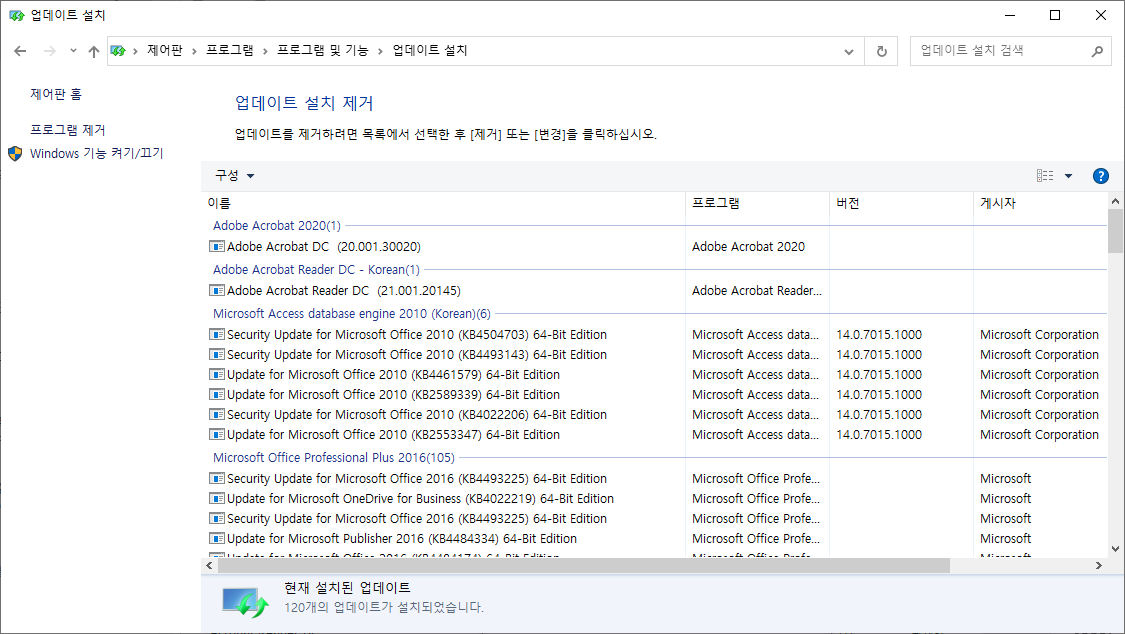The width and height of the screenshot is (1125, 634).
Task: Click the 현재 설치된 업데이트 details icon
Action: coord(245,602)
